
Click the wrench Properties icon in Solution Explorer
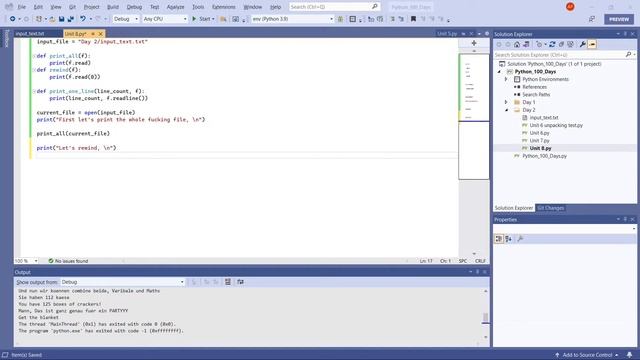(x=582, y=44)
